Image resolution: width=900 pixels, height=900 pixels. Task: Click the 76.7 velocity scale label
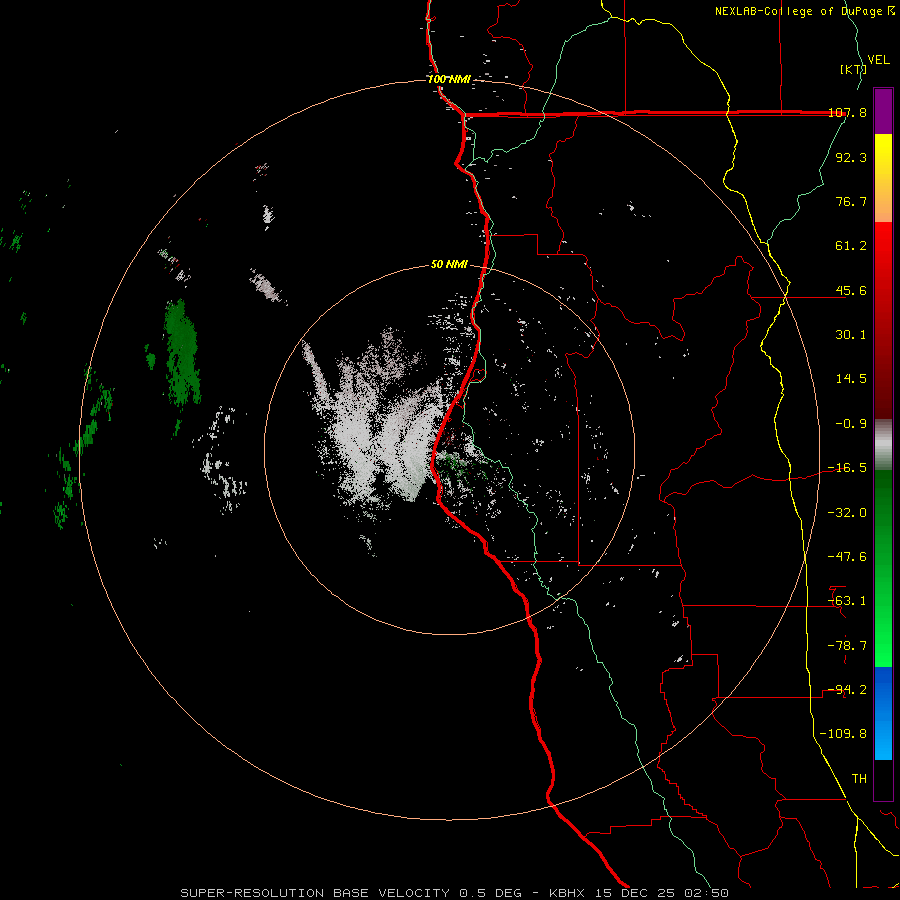(851, 201)
